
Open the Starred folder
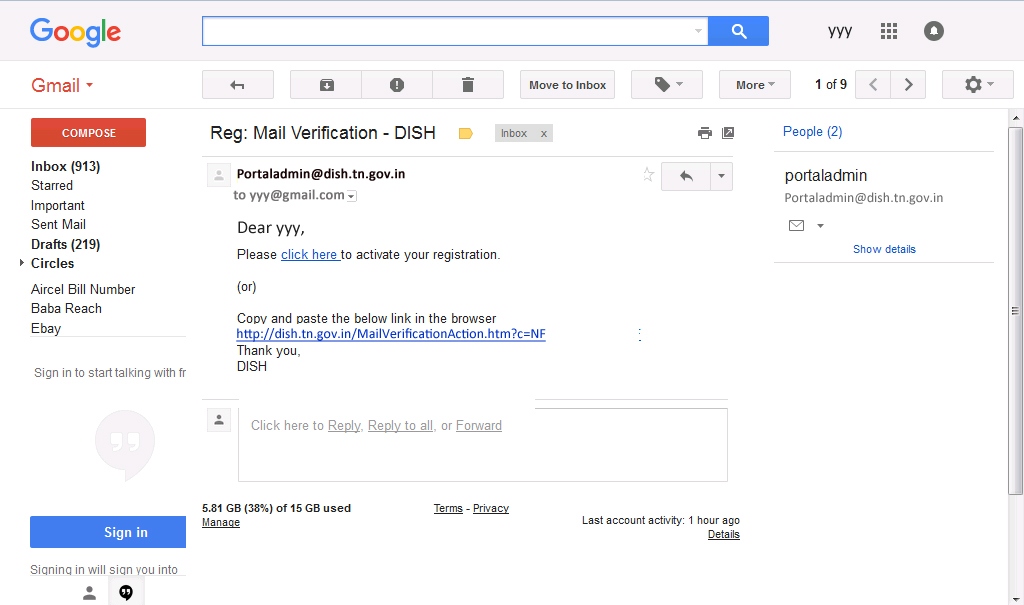pos(52,186)
